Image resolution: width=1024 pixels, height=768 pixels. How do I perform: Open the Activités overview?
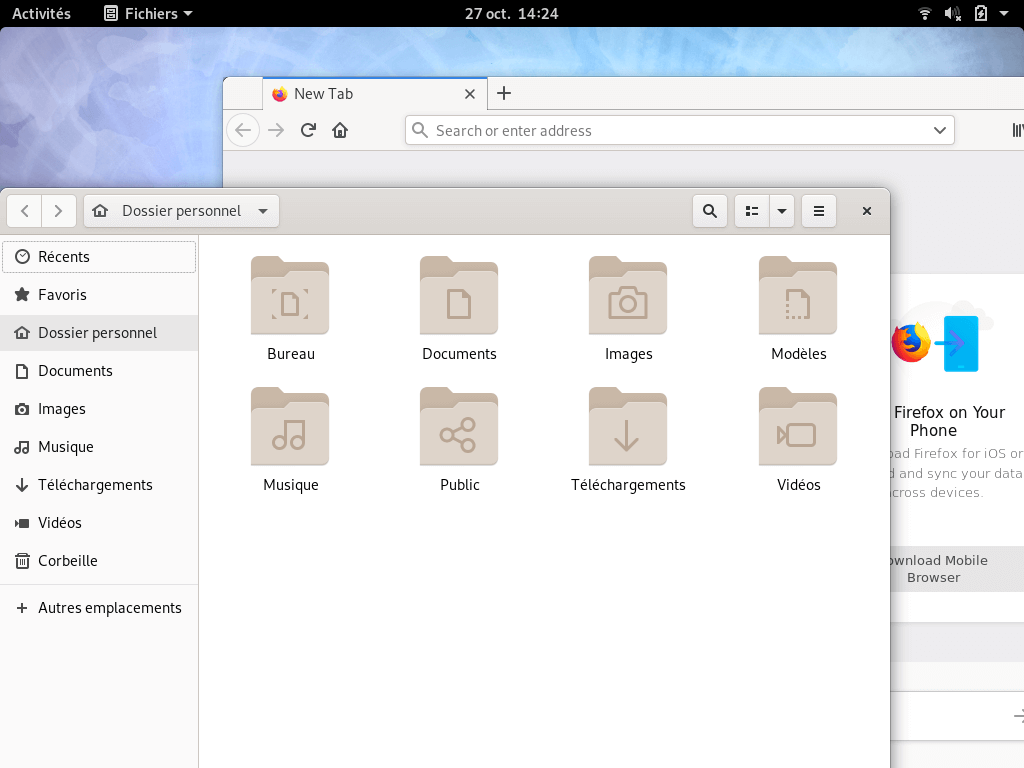pos(41,14)
